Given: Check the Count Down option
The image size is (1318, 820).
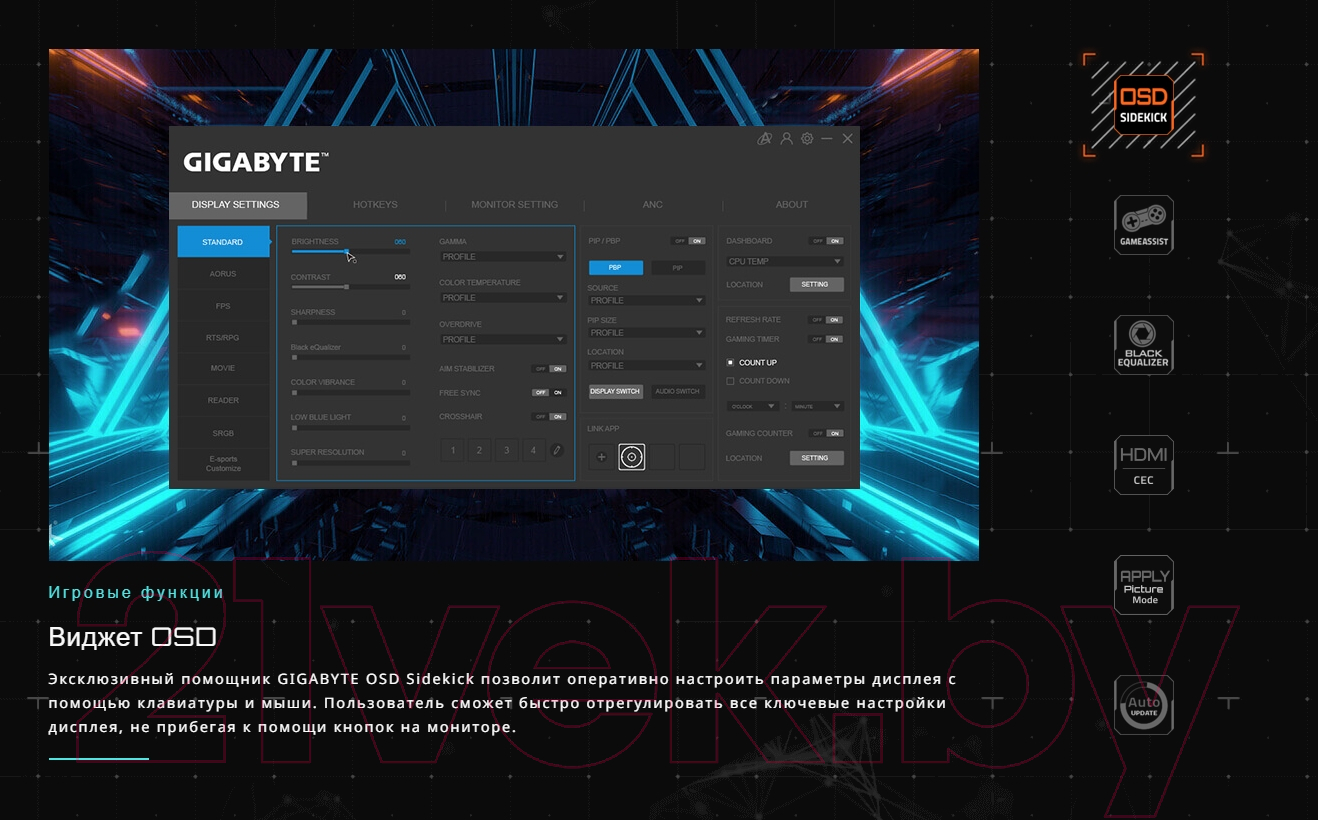Looking at the screenshot, I should coord(758,381).
